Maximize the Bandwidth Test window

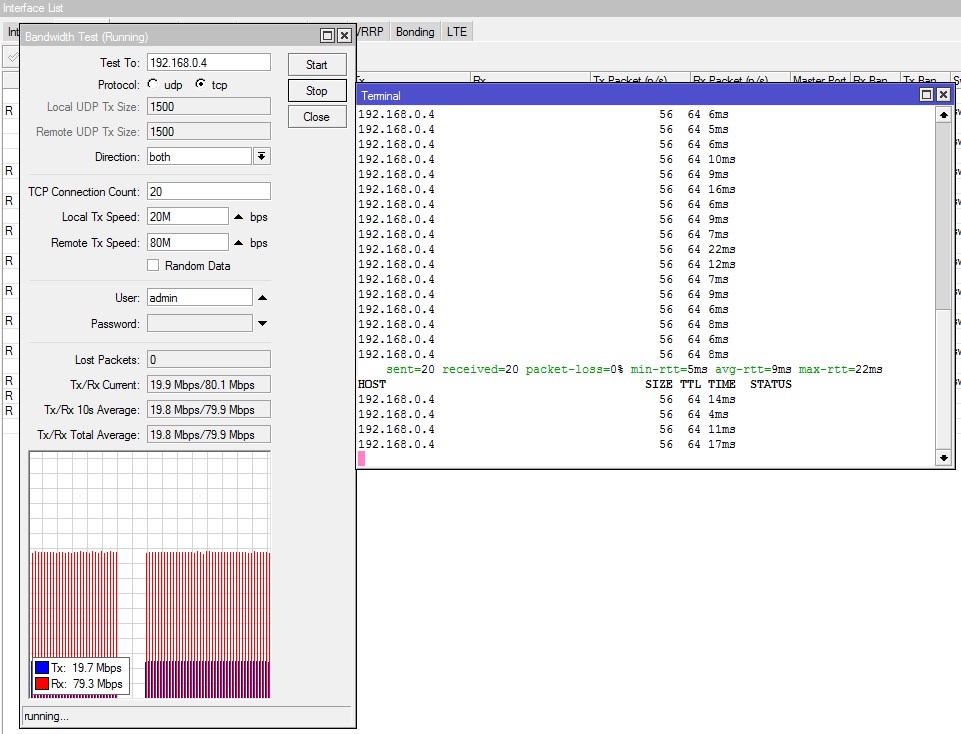(327, 35)
